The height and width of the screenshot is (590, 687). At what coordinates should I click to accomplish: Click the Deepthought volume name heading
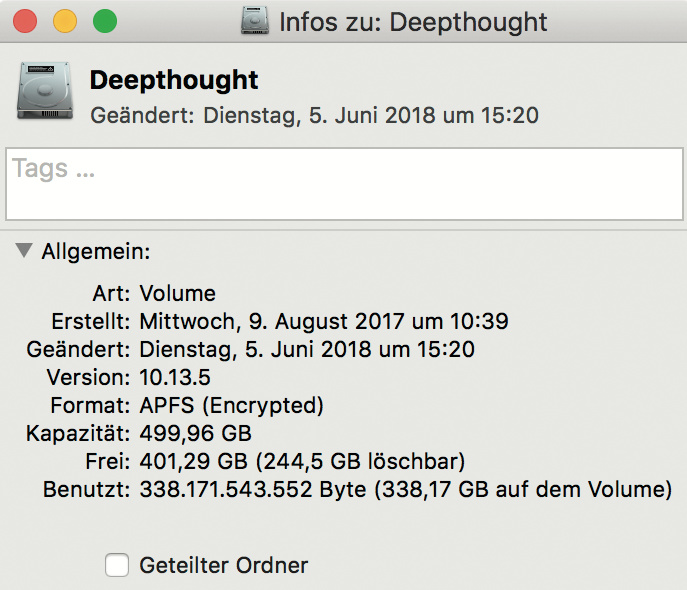[174, 80]
